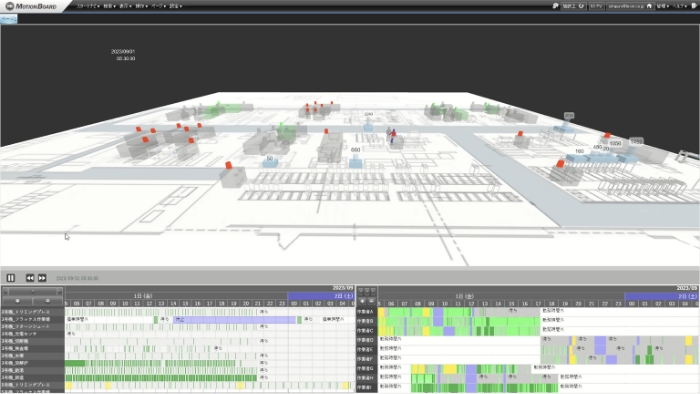Click the 2023/09/01 date label in 3D view
The height and width of the screenshot is (394, 700).
pyautogui.click(x=123, y=52)
